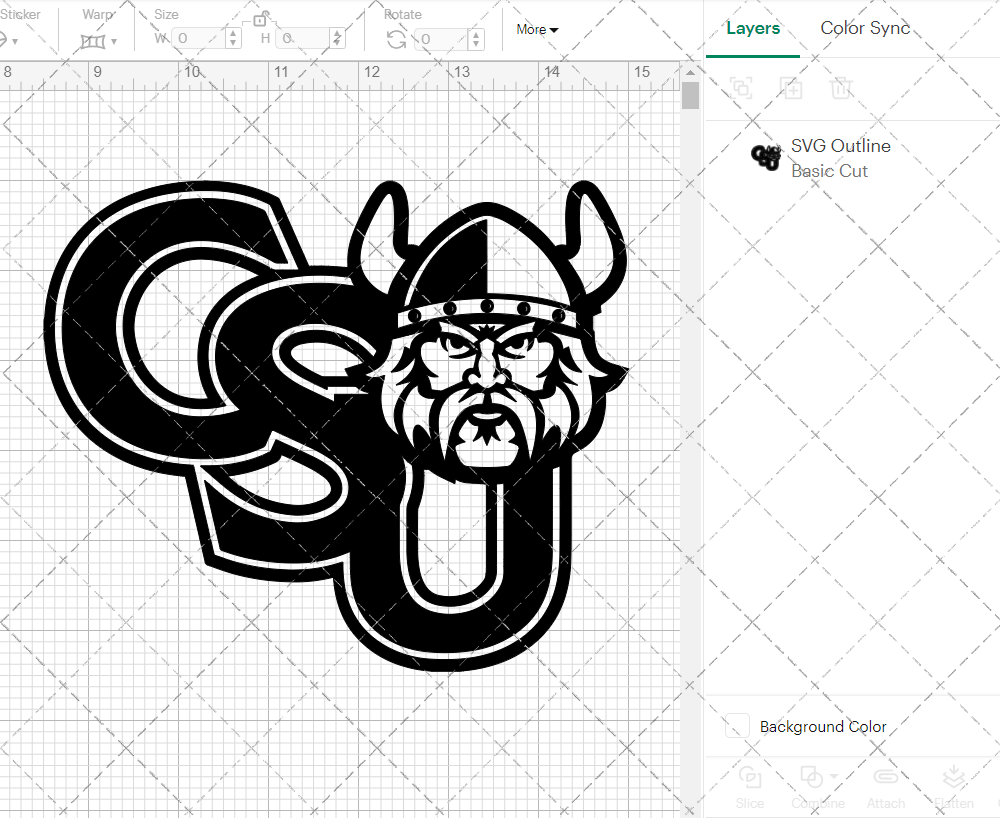This screenshot has width=1000, height=818.
Task: Click the Rotate refresh icon
Action: (395, 38)
